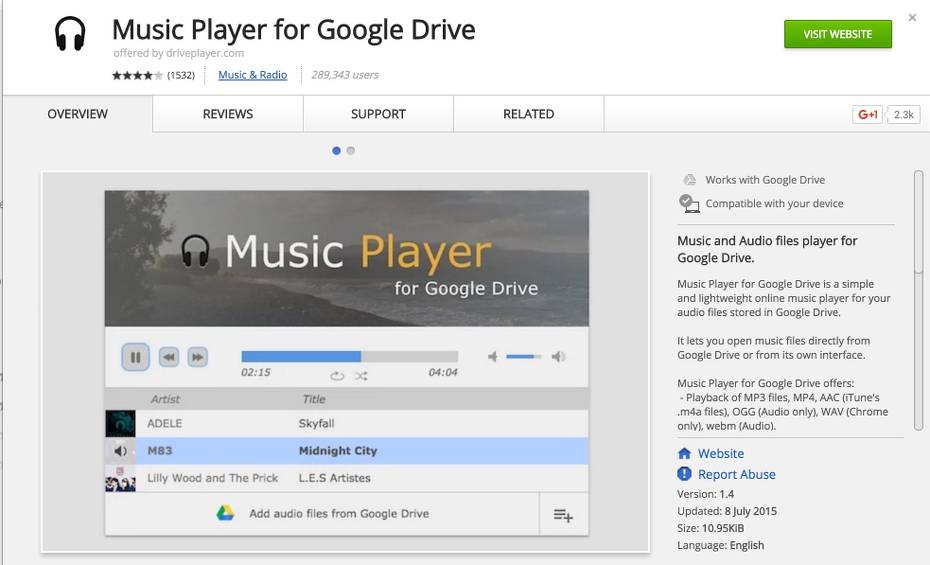The width and height of the screenshot is (930, 565).
Task: Click the Compatible with your device icon
Action: pyautogui.click(x=689, y=203)
